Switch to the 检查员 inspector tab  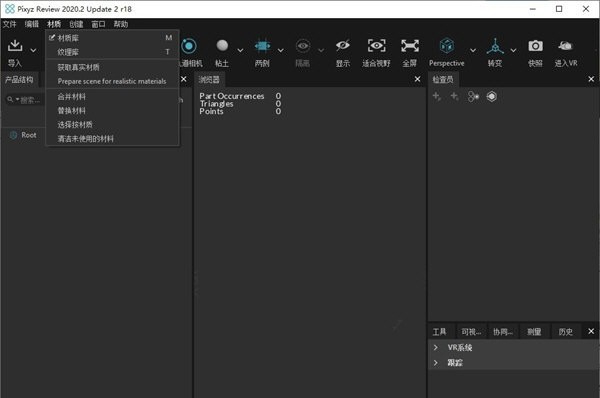(443, 80)
